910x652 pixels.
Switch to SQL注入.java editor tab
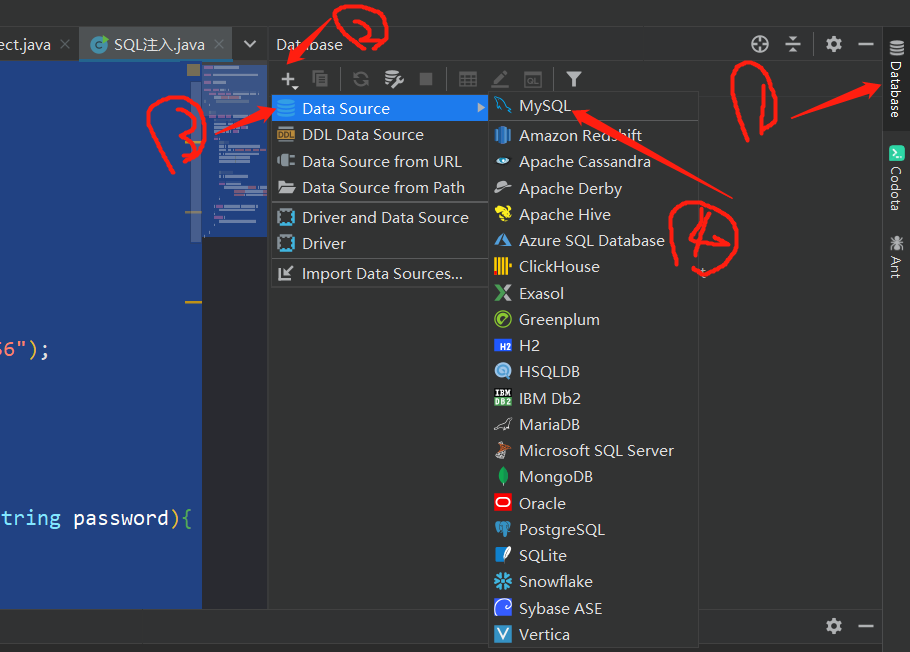pos(156,45)
